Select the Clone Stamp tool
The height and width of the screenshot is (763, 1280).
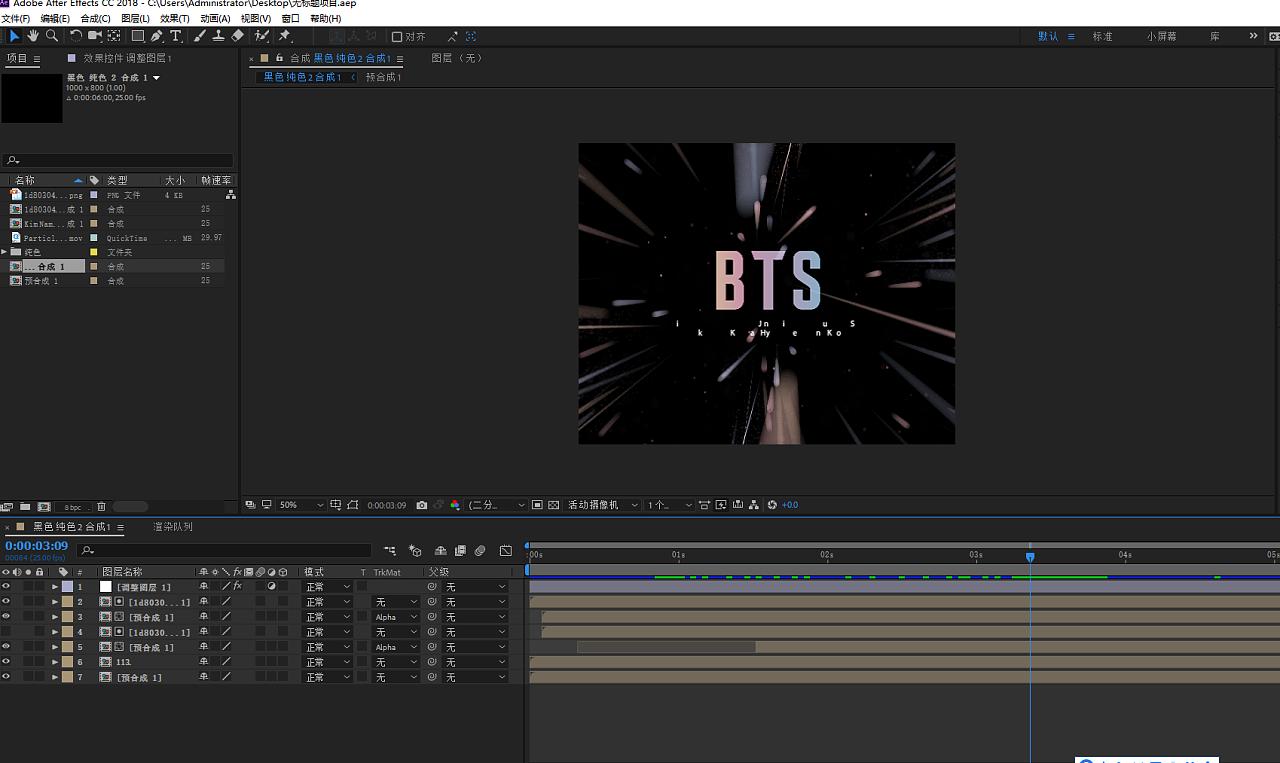(x=218, y=36)
